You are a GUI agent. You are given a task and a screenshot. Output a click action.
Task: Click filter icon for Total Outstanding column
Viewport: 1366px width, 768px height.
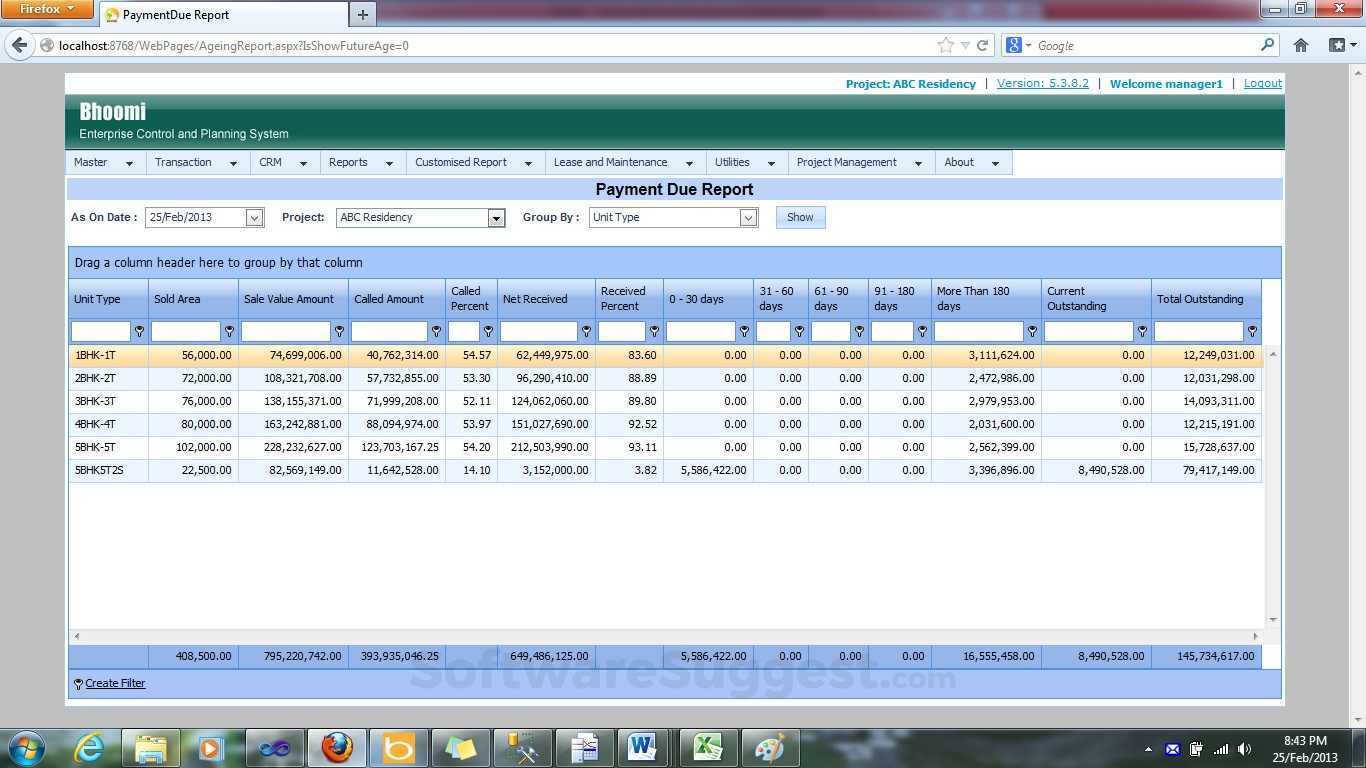tap(1252, 331)
